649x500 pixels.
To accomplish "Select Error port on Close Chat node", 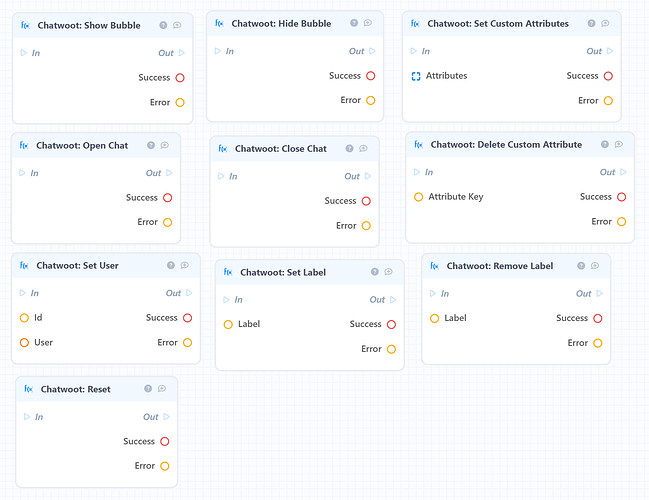I will [366, 226].
